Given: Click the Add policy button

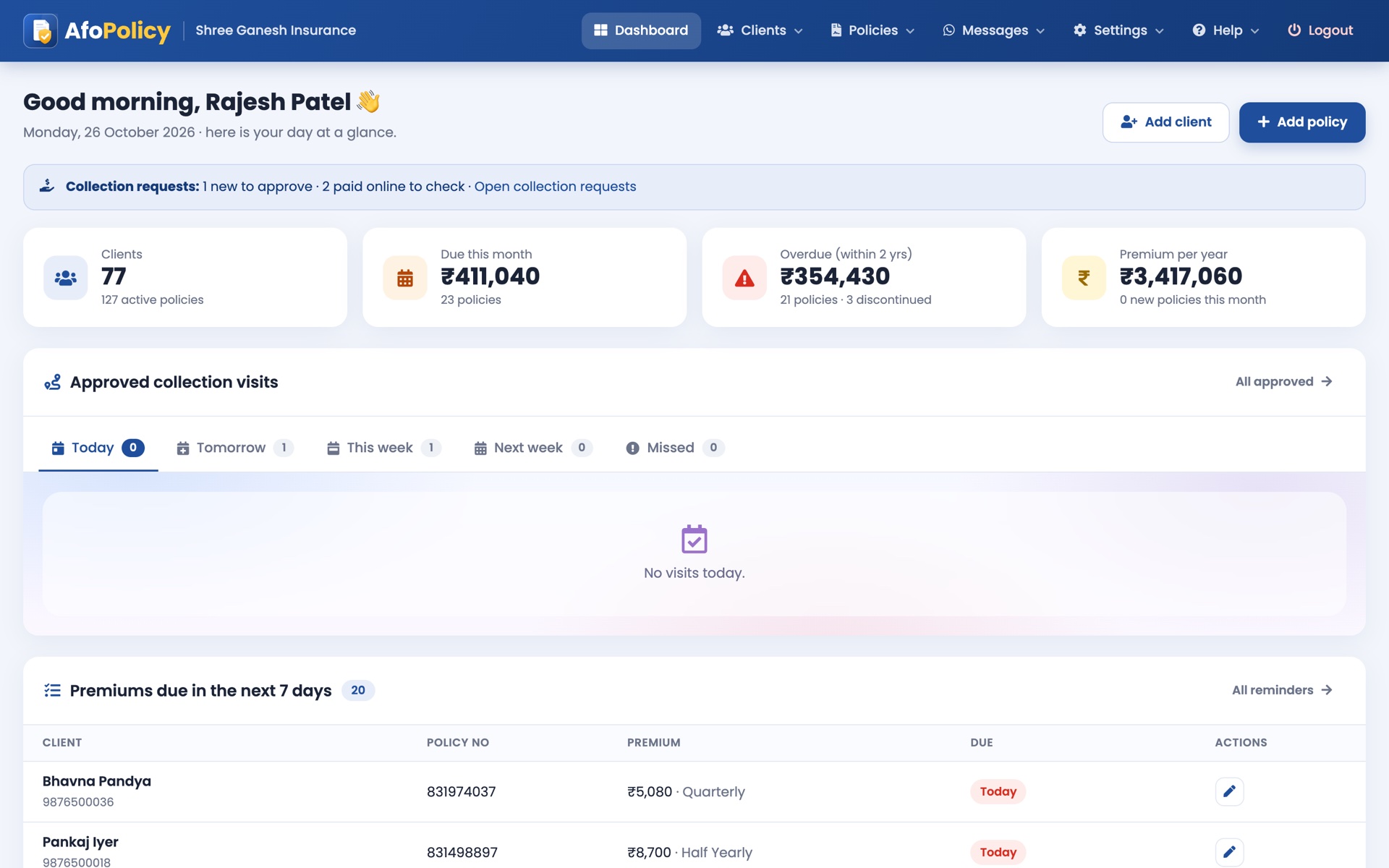Looking at the screenshot, I should pos(1302,122).
